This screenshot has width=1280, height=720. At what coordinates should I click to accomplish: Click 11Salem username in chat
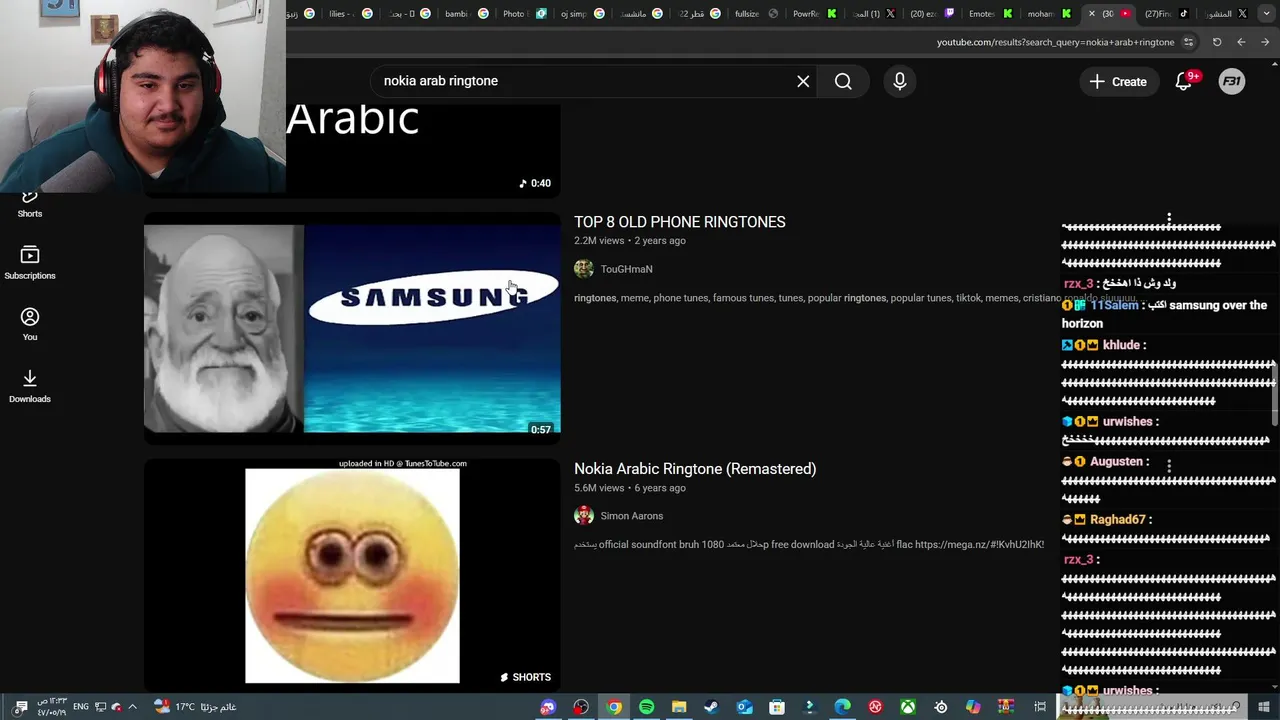tap(1114, 305)
